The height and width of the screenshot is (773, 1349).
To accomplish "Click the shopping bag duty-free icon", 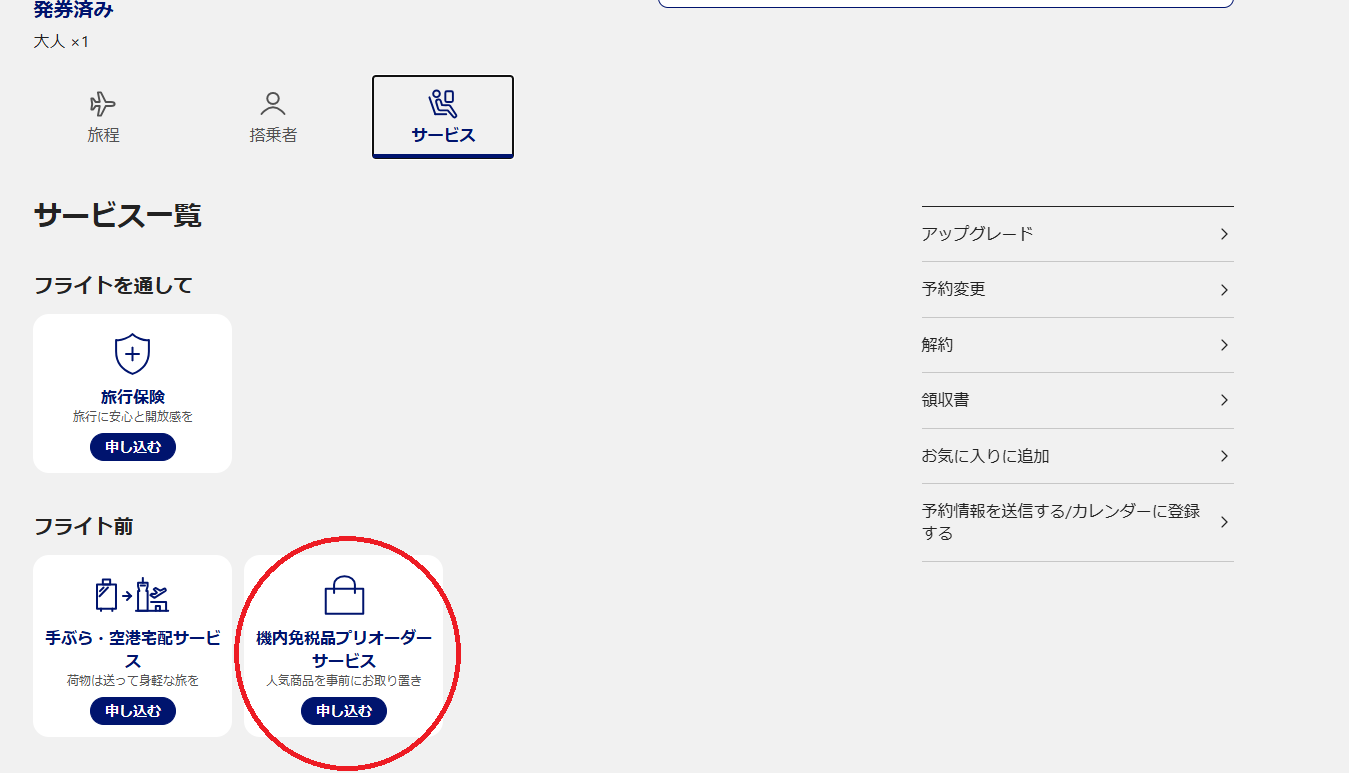I will [x=344, y=595].
